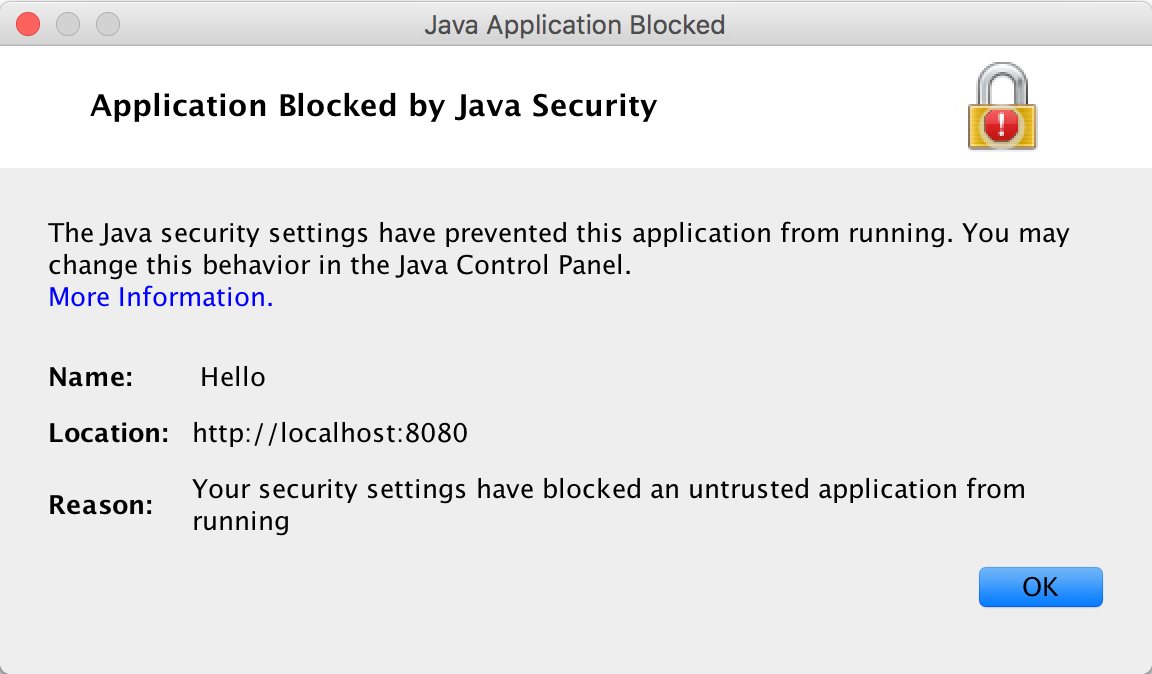
Task: Select the application name "Hello"
Action: pyautogui.click(x=232, y=377)
